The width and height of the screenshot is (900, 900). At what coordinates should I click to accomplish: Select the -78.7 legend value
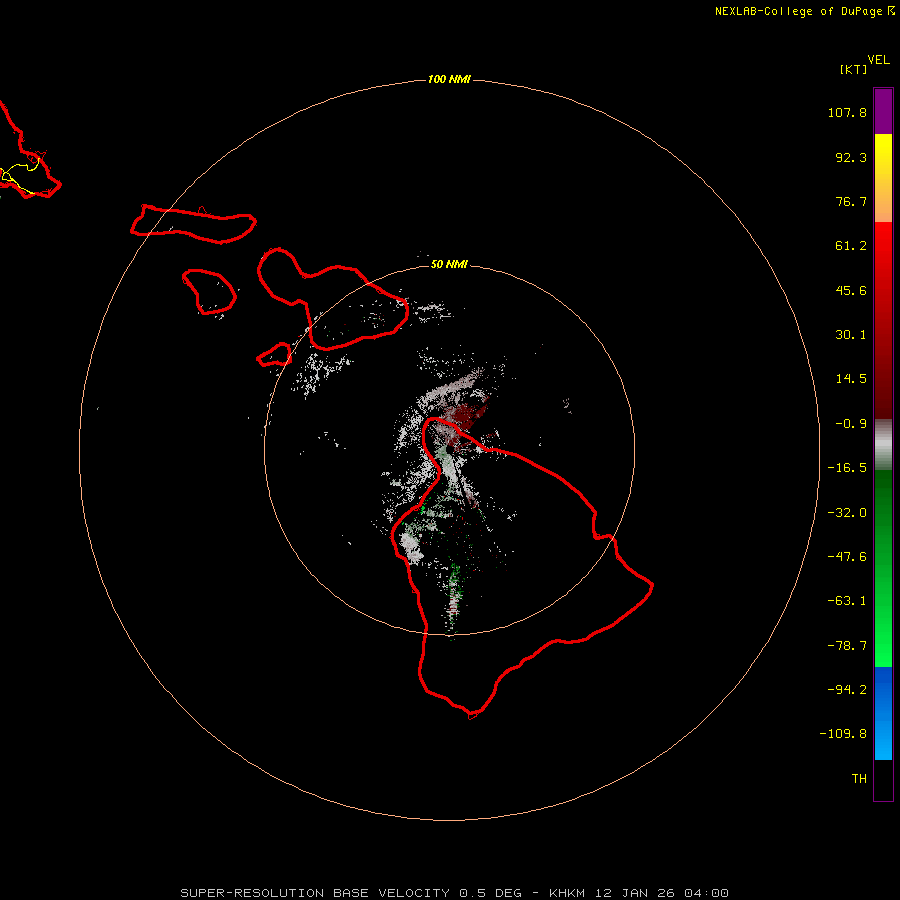(x=847, y=646)
